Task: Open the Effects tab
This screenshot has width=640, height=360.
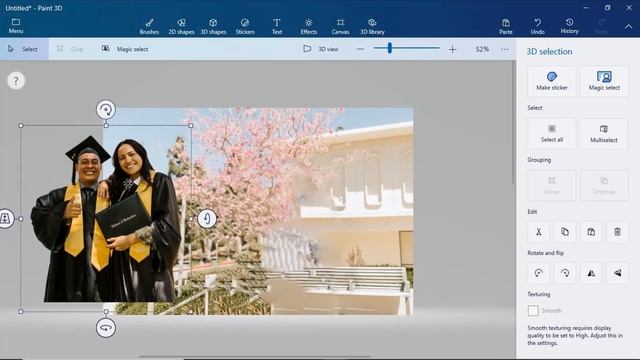Action: click(309, 26)
